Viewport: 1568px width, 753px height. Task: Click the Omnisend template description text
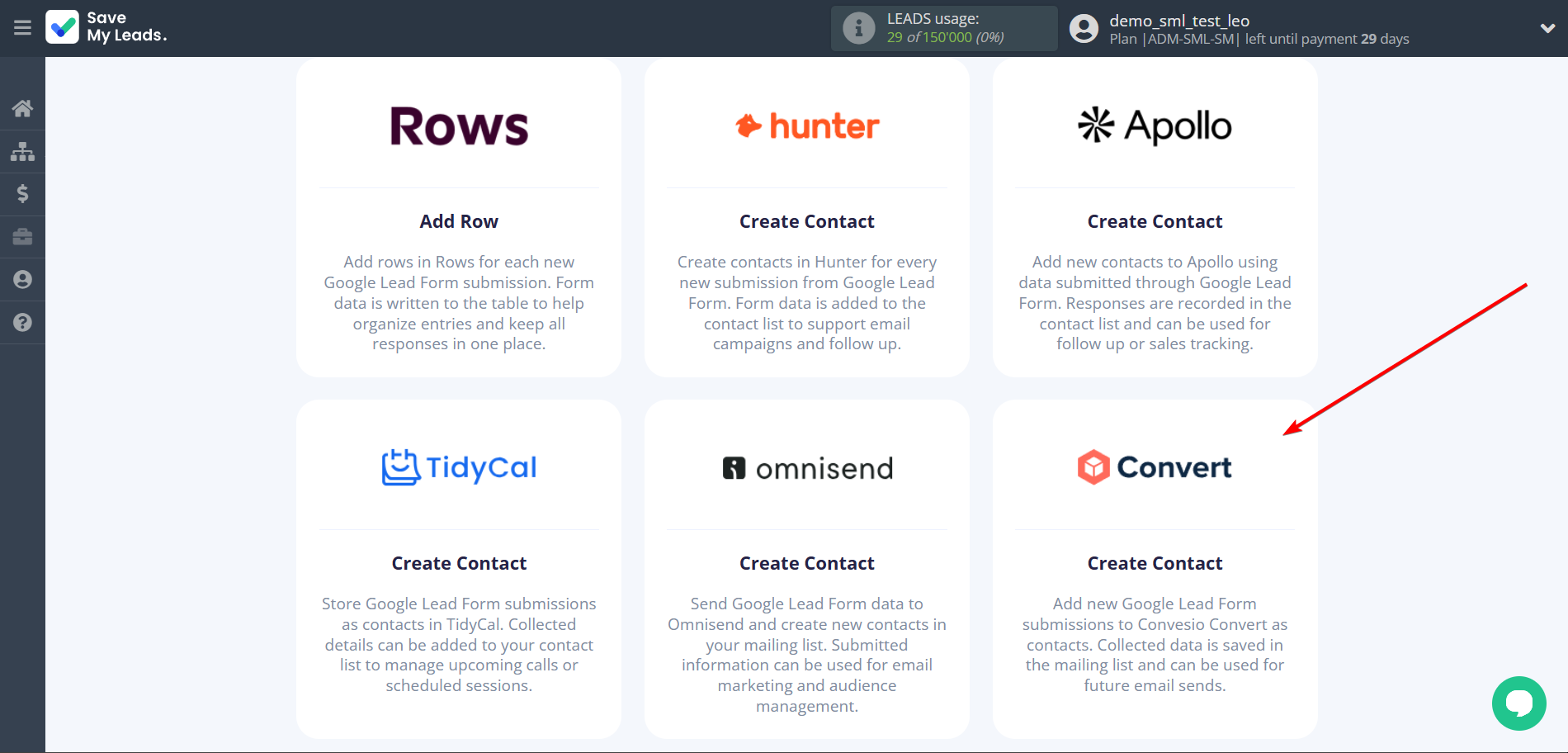[x=807, y=655]
